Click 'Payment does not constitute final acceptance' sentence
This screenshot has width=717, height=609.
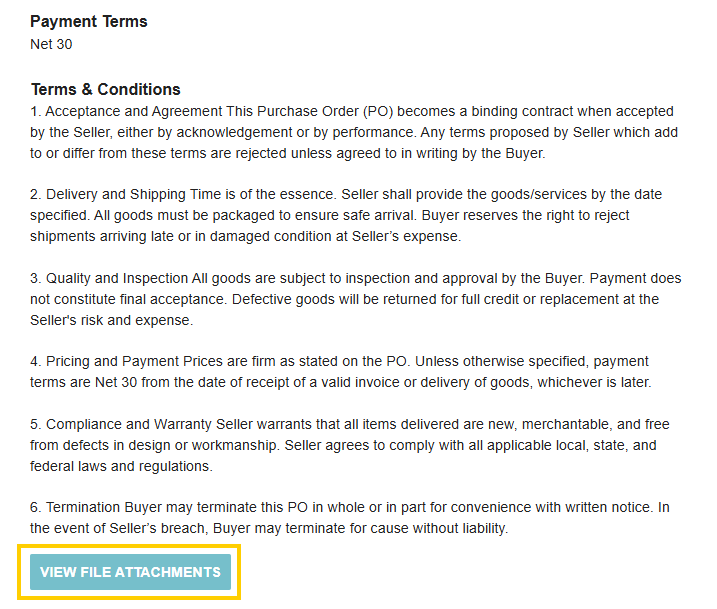[x=356, y=288]
